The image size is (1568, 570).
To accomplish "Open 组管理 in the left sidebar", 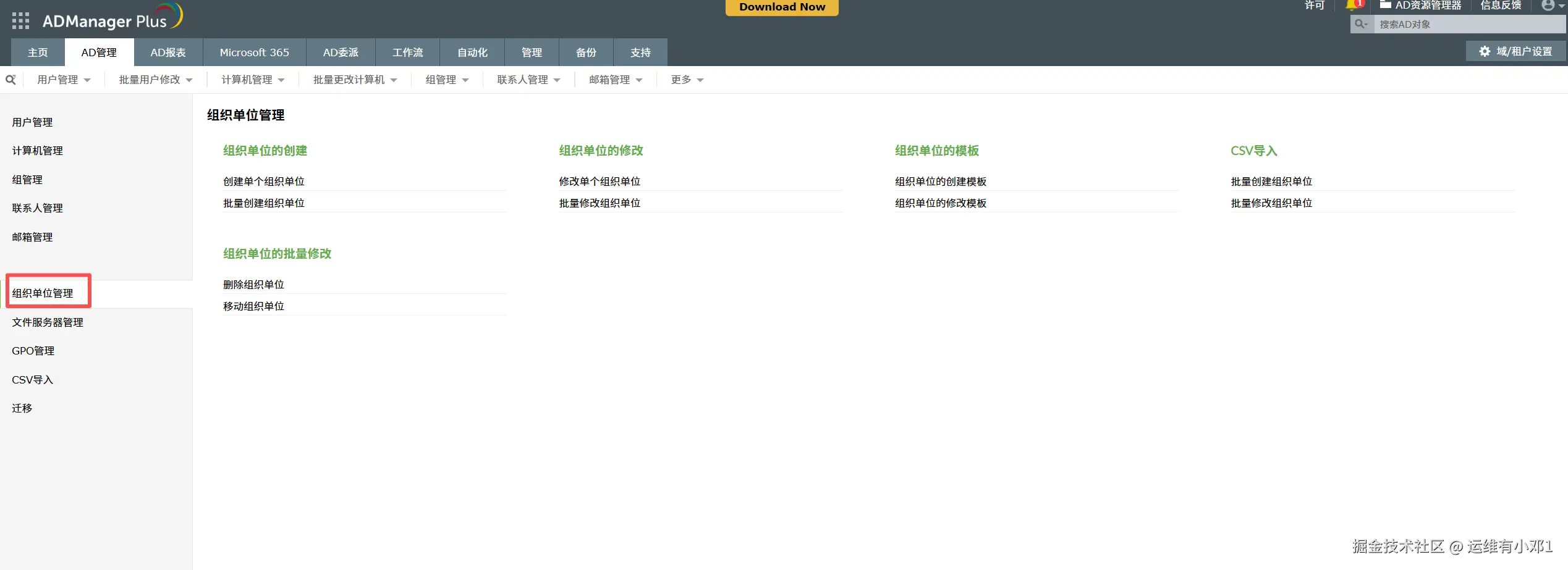I will pos(27,180).
